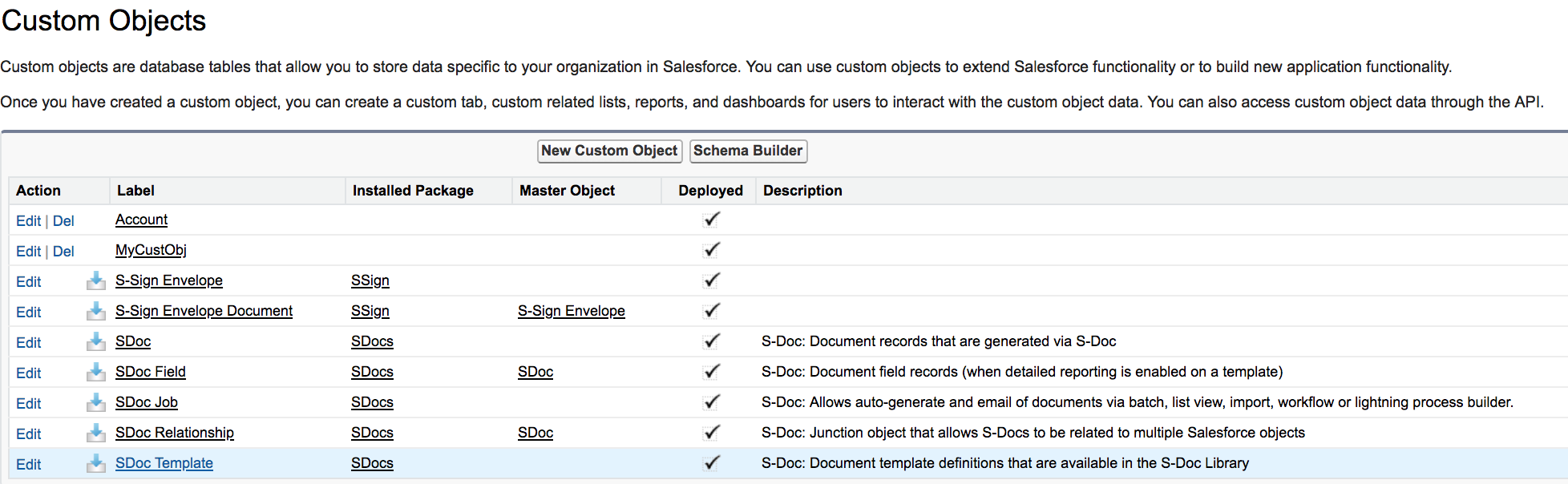The width and height of the screenshot is (1568, 484).
Task: Edit the S-Sign Envelope Document object
Action: click(28, 313)
